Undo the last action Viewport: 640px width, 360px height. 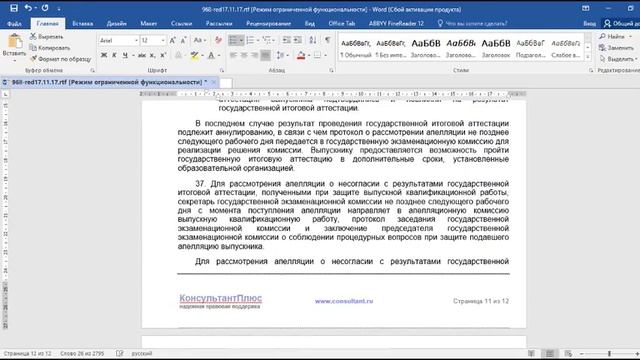[x=28, y=8]
